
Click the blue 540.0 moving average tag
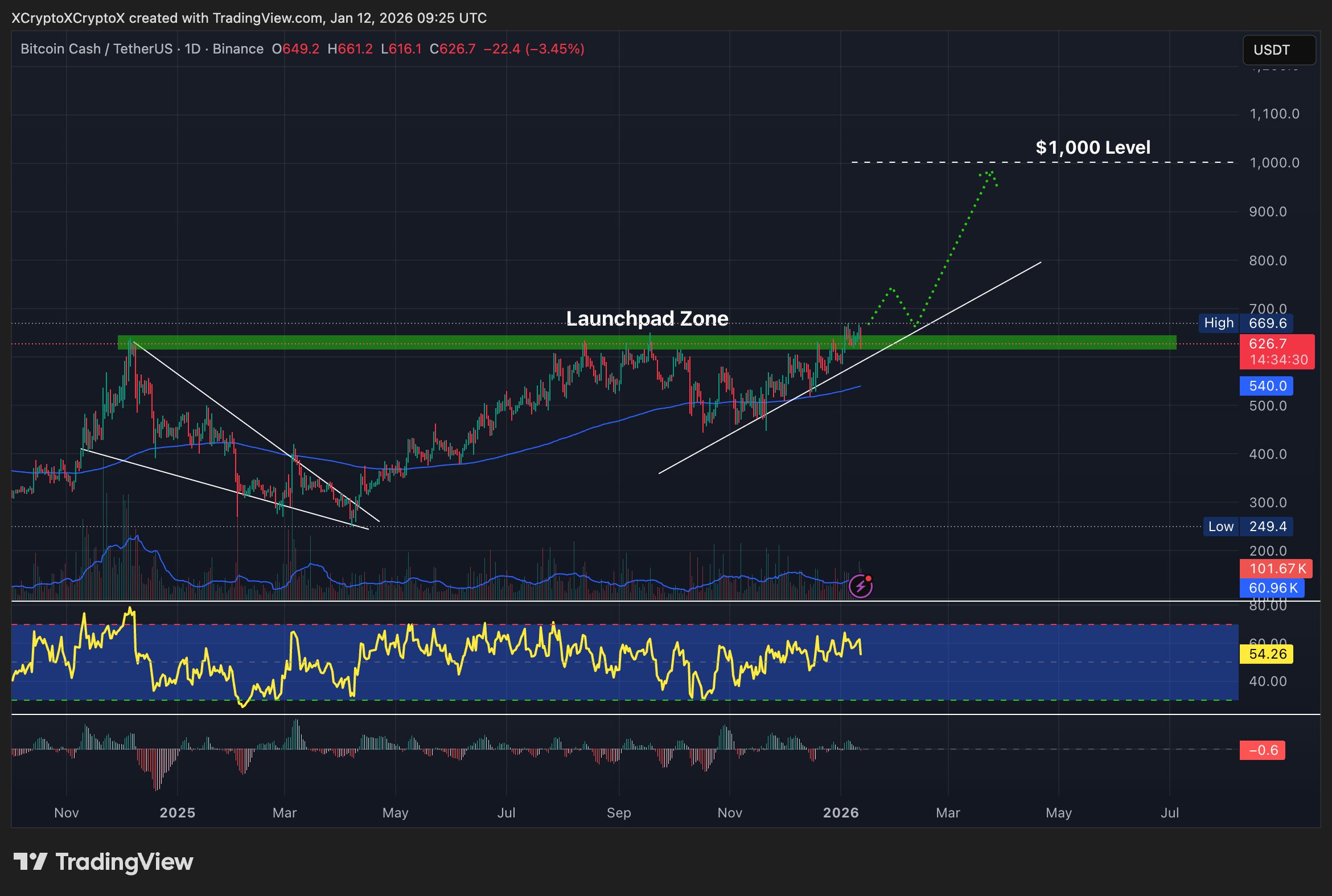1266,386
